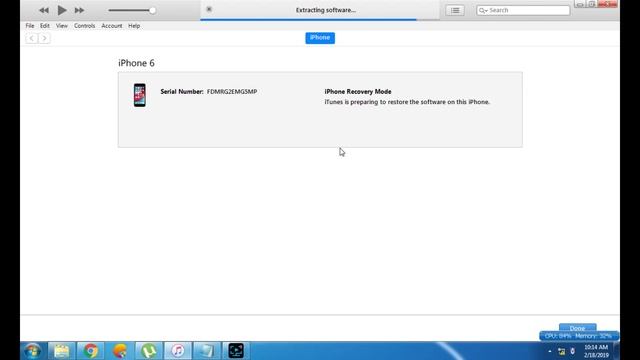
Task: Click the power tray icon
Action: [573, 351]
